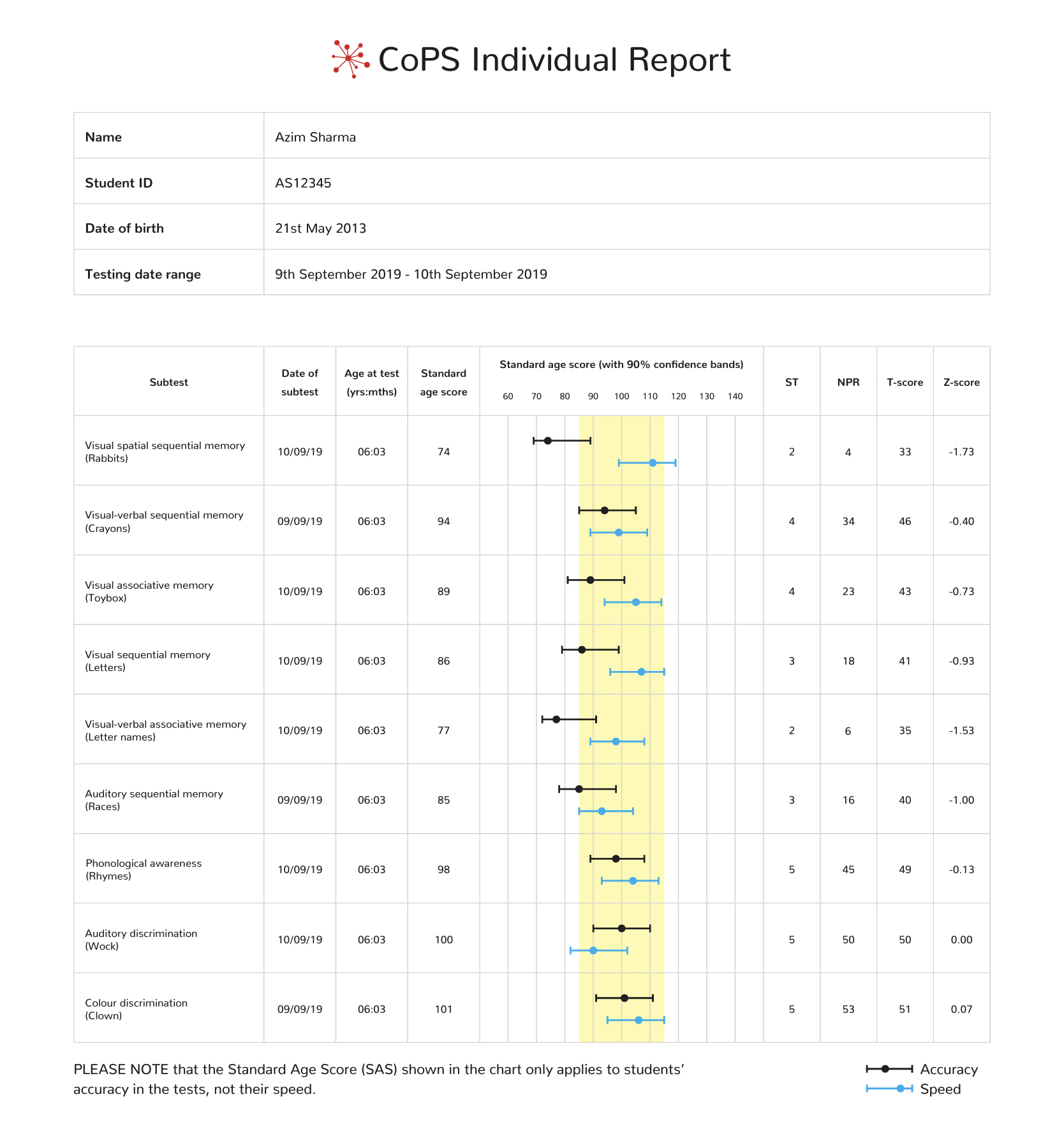
Task: Click the Standard age score column header
Action: (443, 382)
